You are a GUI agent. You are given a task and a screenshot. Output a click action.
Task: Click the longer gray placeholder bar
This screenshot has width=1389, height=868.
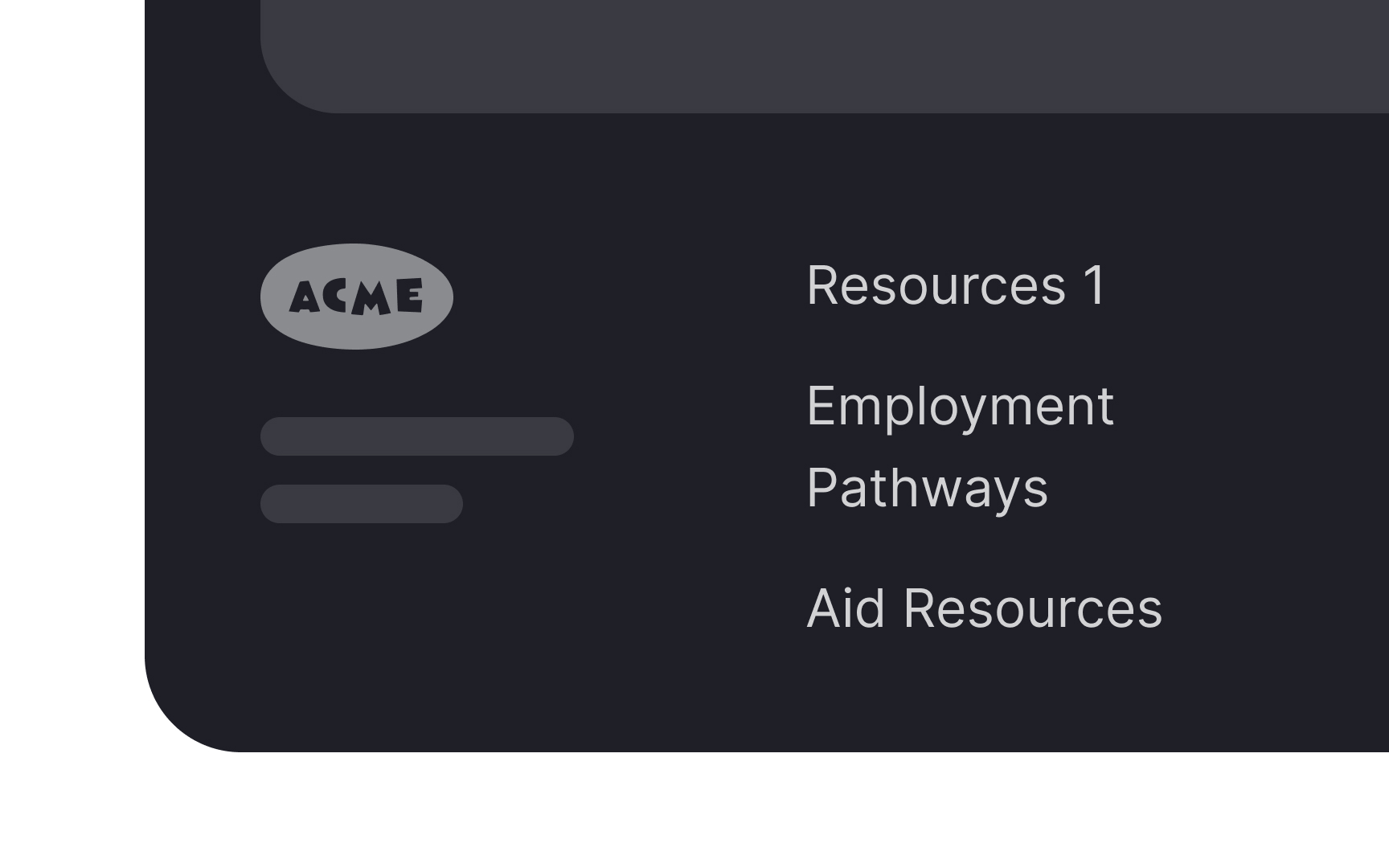[416, 436]
